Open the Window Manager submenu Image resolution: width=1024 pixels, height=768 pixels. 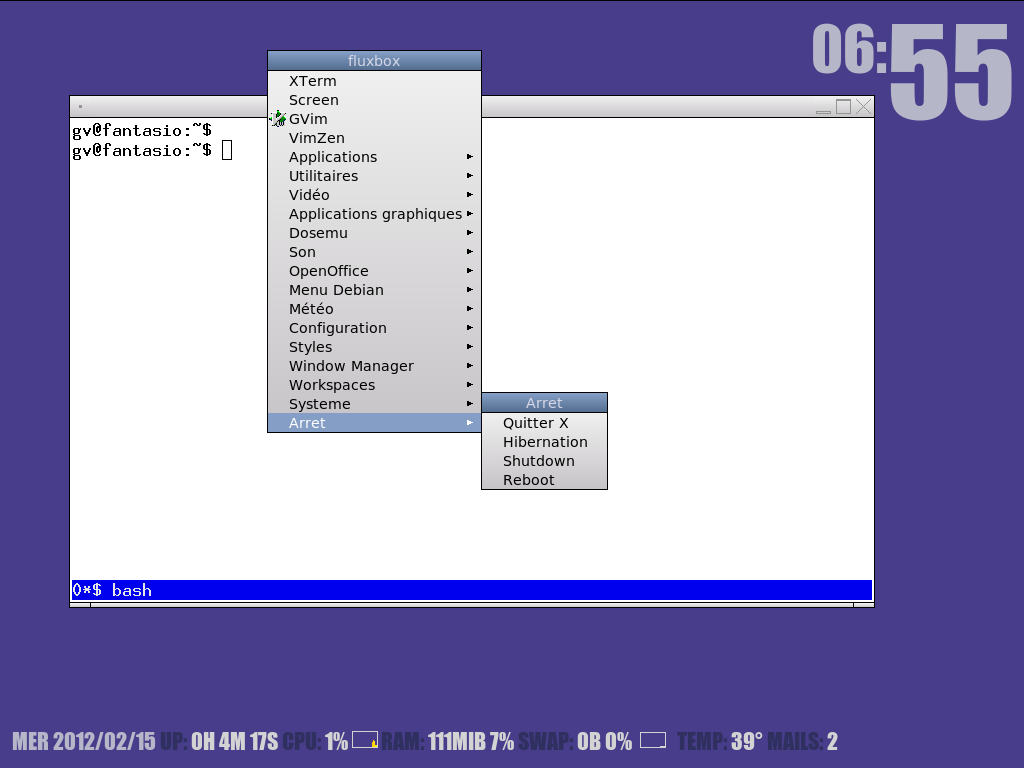point(374,365)
